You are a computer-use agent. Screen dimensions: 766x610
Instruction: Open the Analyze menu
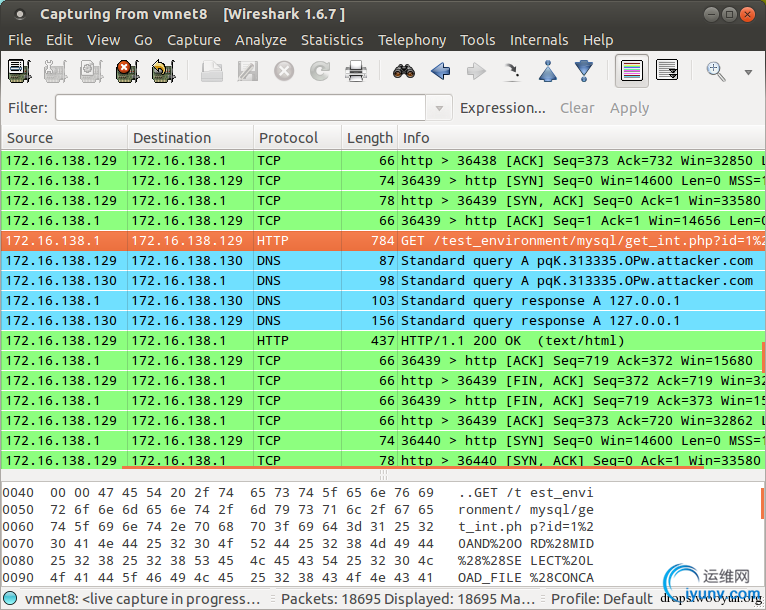click(x=261, y=40)
